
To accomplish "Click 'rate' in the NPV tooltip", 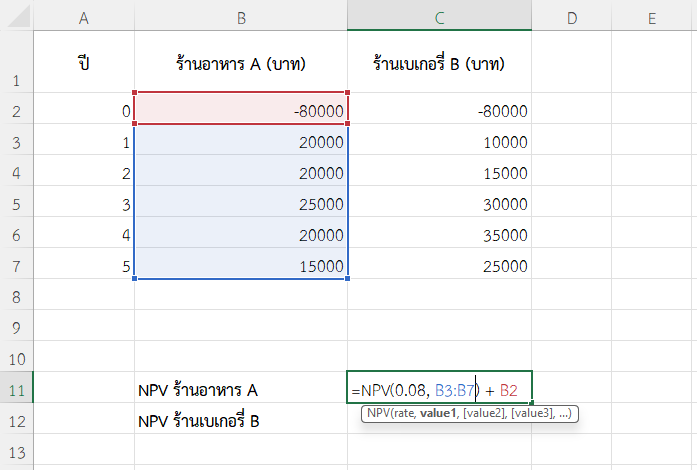I will pyautogui.click(x=404, y=413).
